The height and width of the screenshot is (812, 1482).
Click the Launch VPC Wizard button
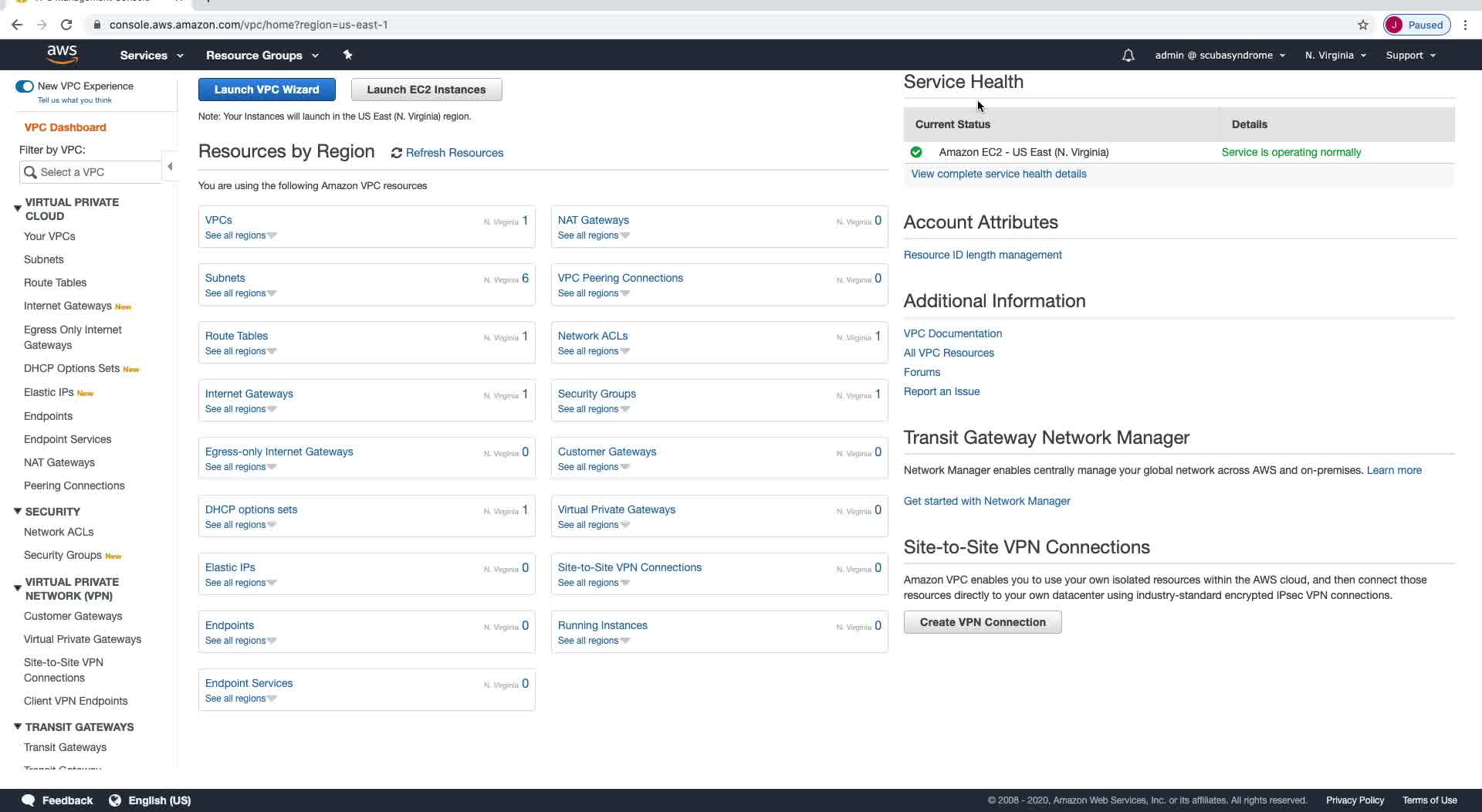(266, 90)
